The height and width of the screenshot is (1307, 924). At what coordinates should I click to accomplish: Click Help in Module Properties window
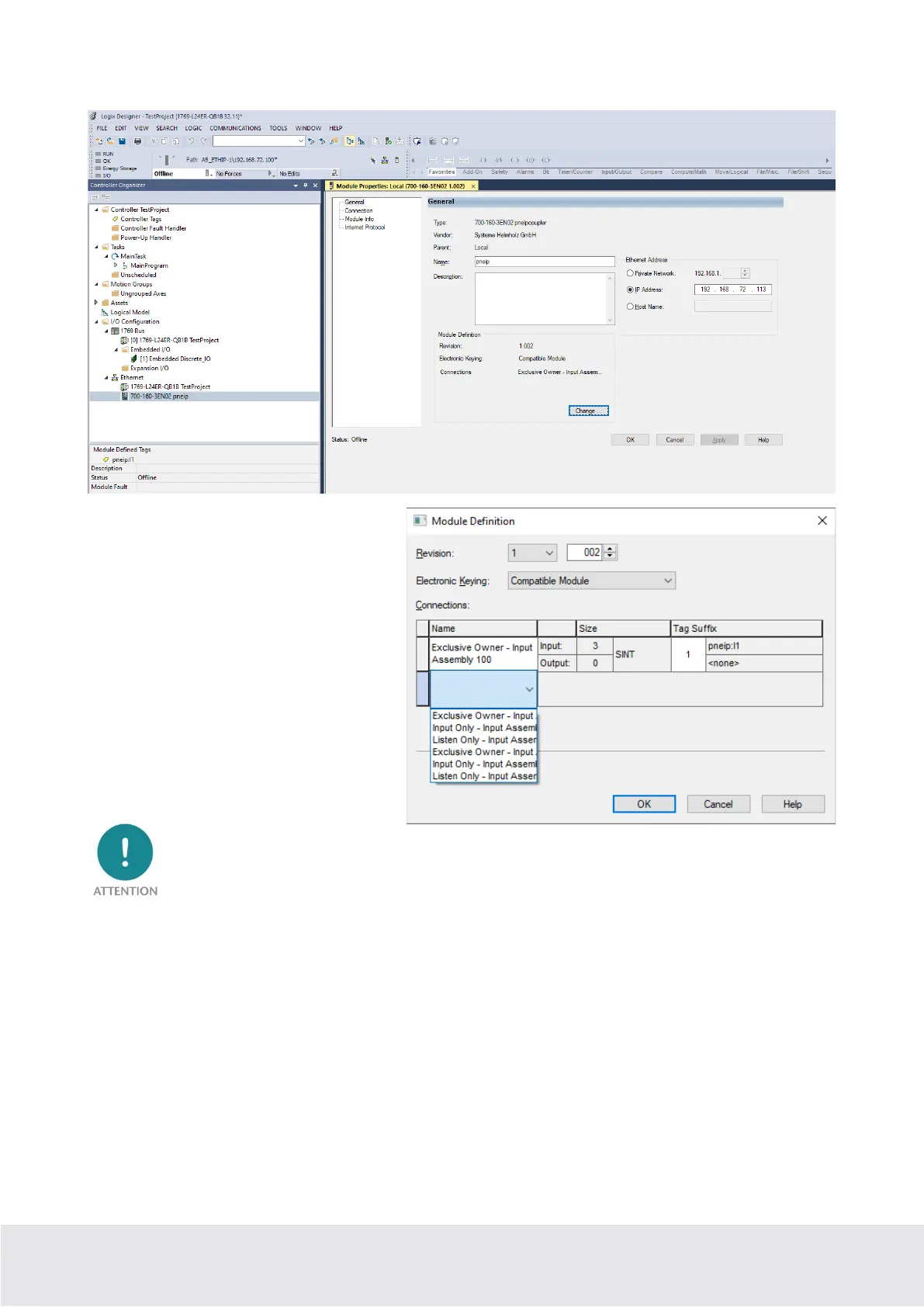click(x=763, y=439)
